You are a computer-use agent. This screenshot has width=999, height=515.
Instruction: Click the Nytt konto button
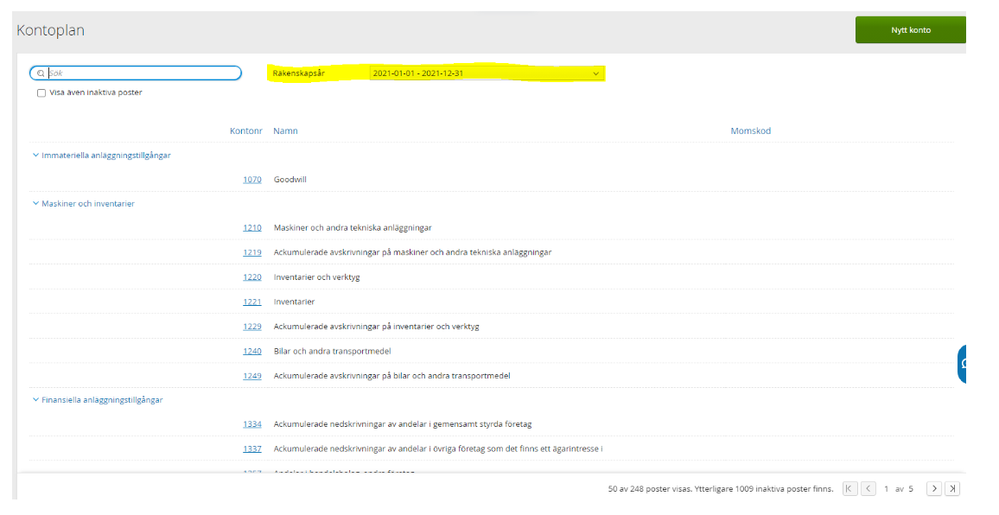point(910,30)
